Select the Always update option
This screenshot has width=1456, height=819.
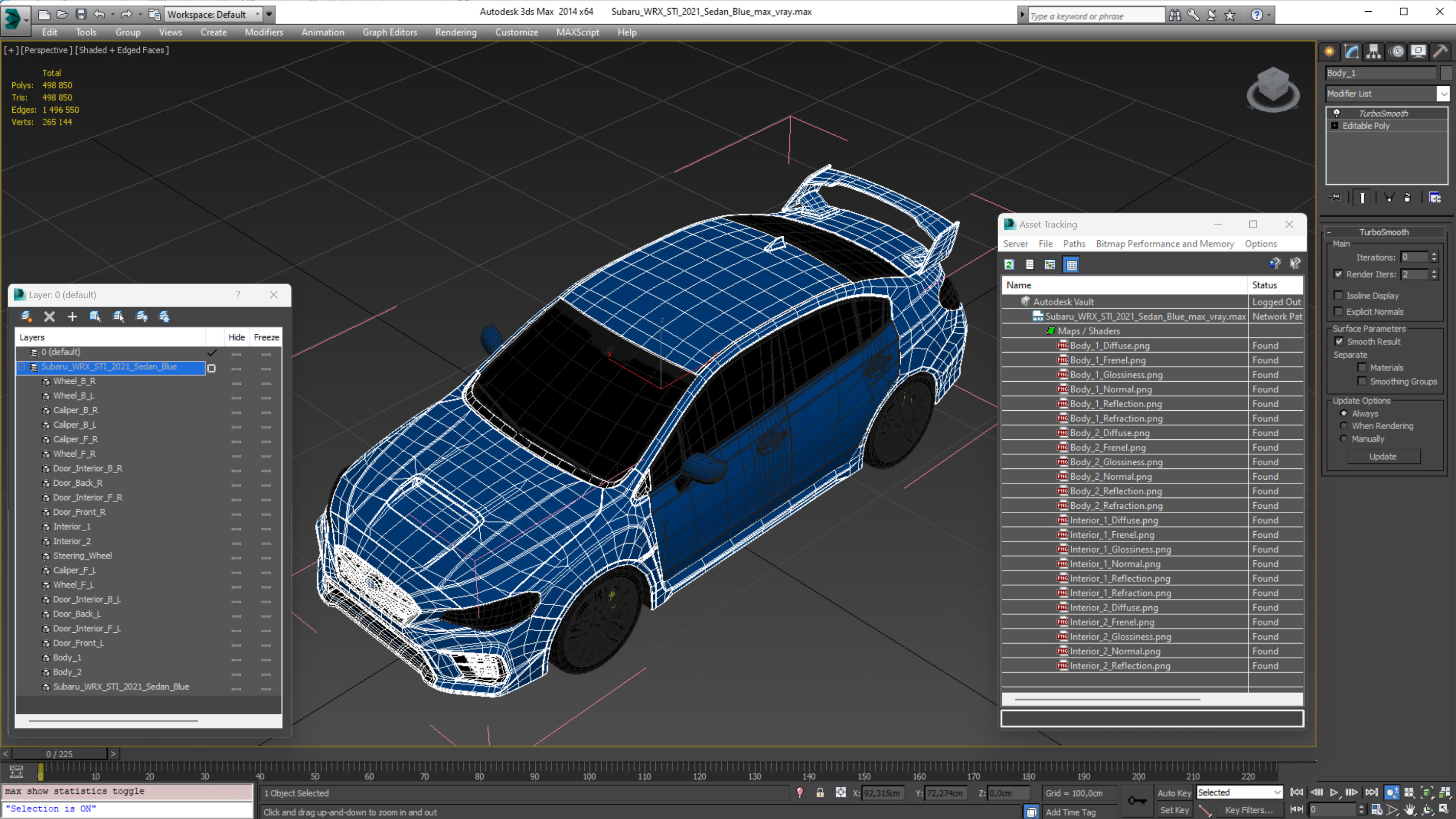[1344, 413]
